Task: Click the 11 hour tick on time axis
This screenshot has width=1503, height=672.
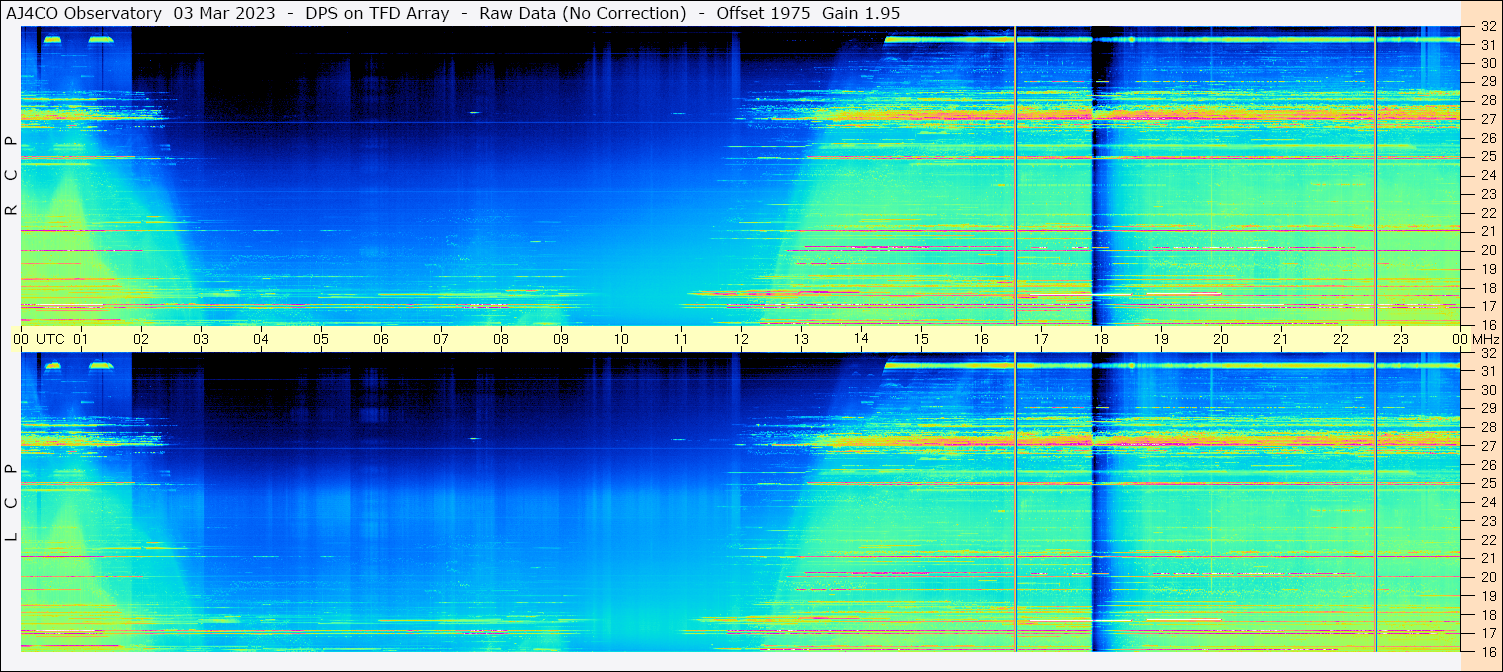Action: 681,339
